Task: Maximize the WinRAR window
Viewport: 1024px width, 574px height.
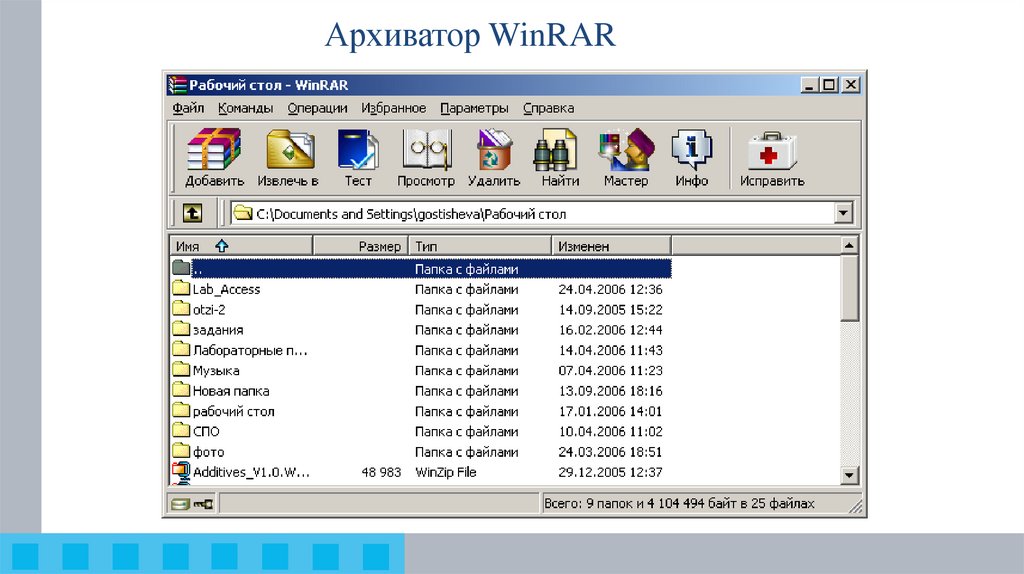Action: coord(829,85)
